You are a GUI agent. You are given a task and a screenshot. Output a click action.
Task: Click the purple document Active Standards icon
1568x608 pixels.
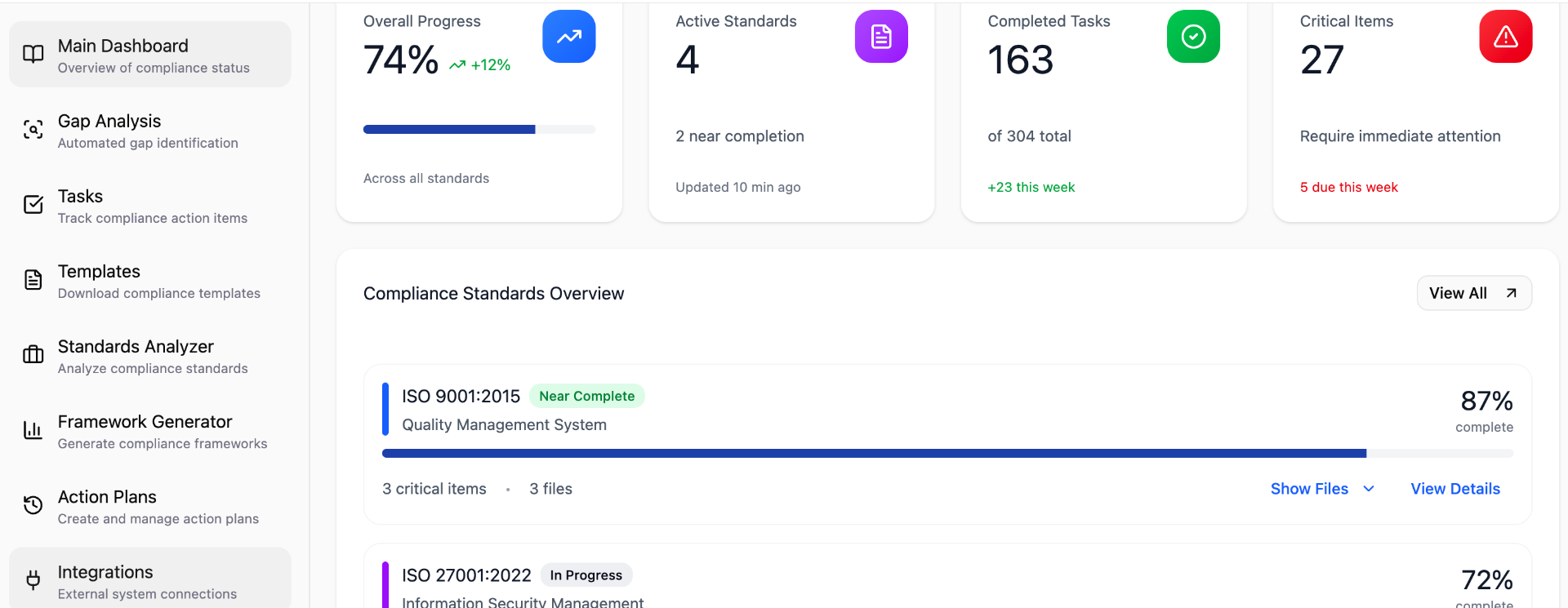click(881, 37)
